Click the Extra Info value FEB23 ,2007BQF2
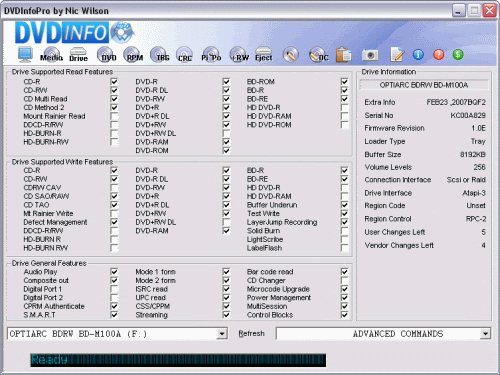Viewport: 500px width, 375px height. click(x=456, y=102)
